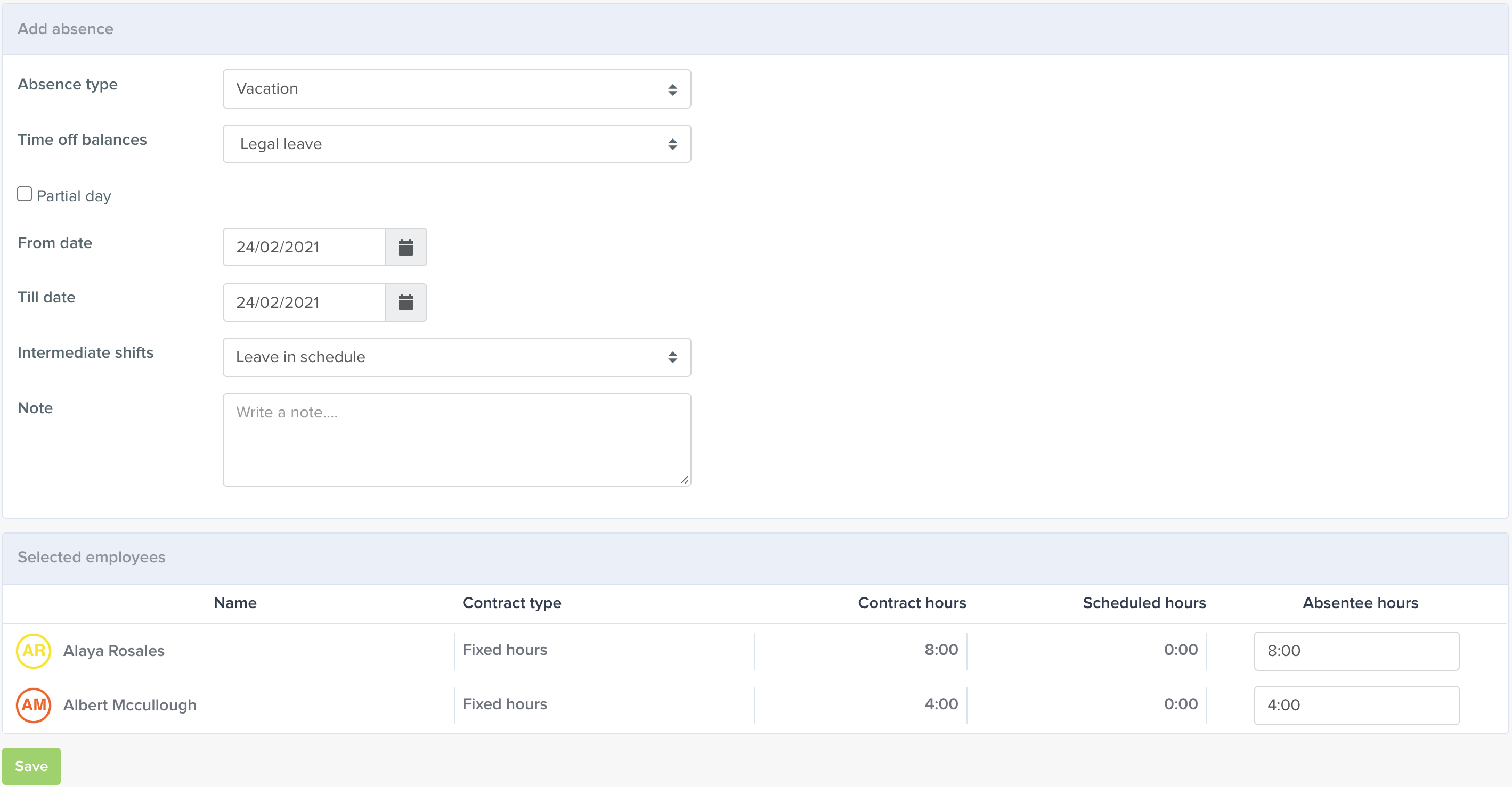Click the Contract type column header
Image resolution: width=1512 pixels, height=787 pixels.
point(512,603)
